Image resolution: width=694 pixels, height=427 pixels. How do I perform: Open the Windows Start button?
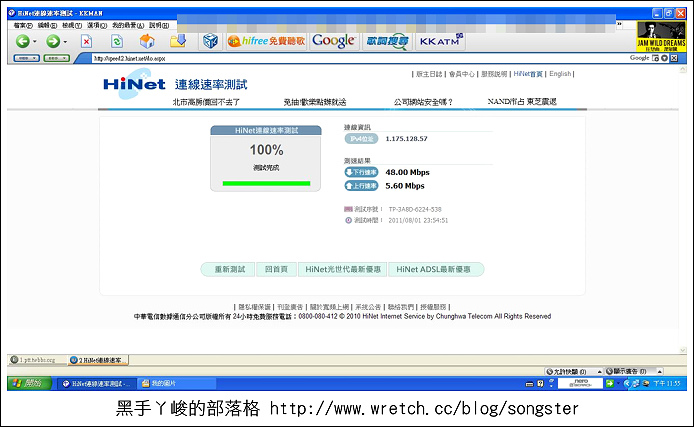tap(29, 383)
